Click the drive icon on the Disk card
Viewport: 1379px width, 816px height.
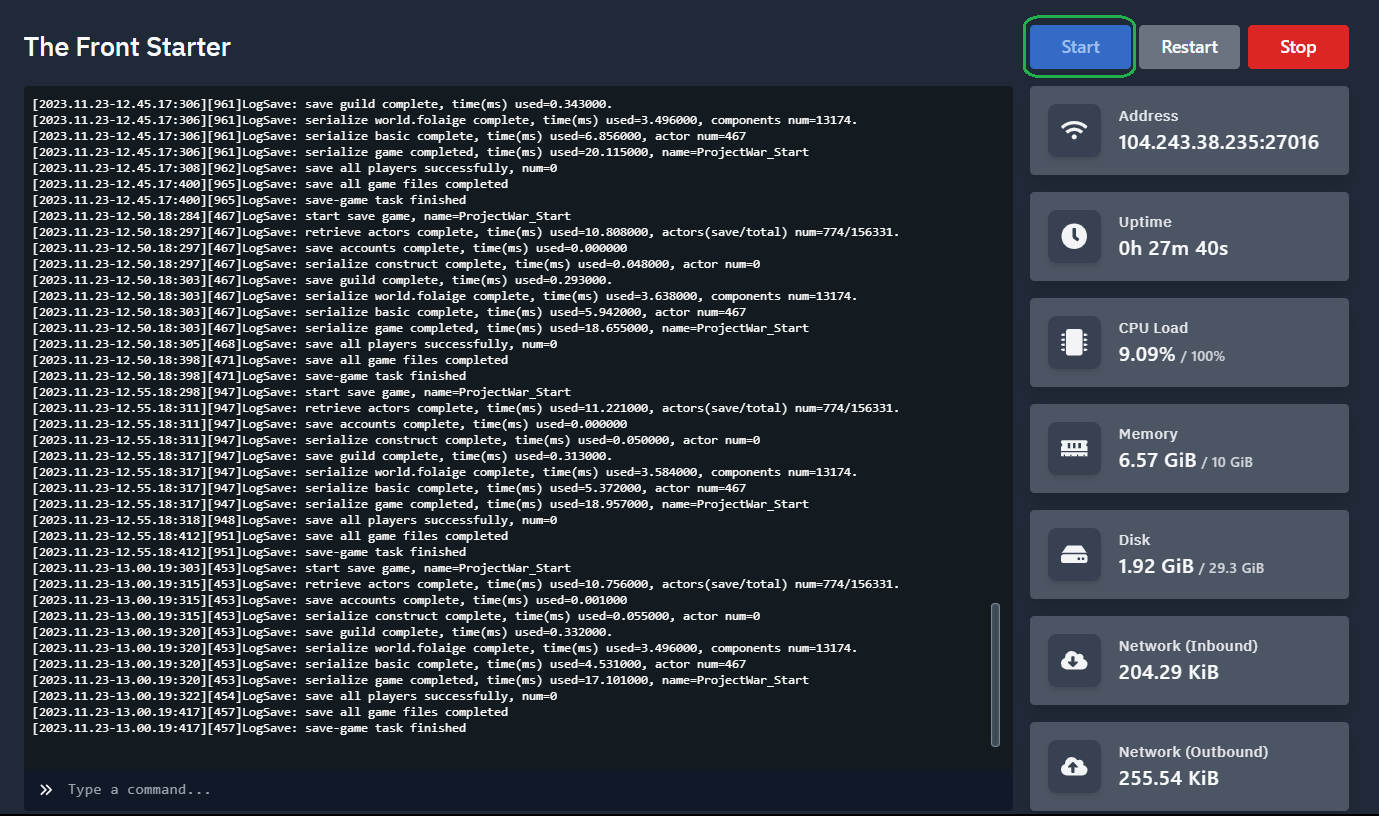tap(1074, 554)
